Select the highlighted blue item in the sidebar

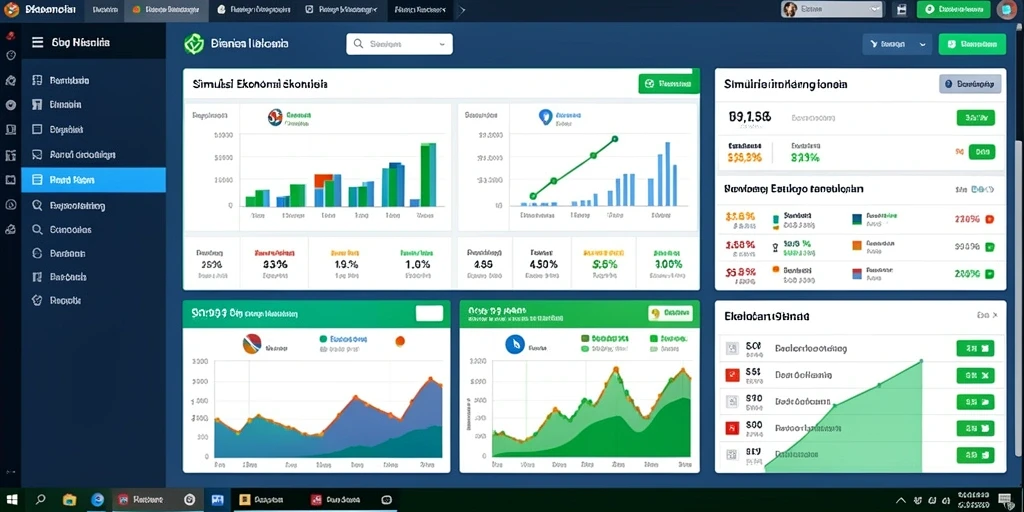[93, 180]
